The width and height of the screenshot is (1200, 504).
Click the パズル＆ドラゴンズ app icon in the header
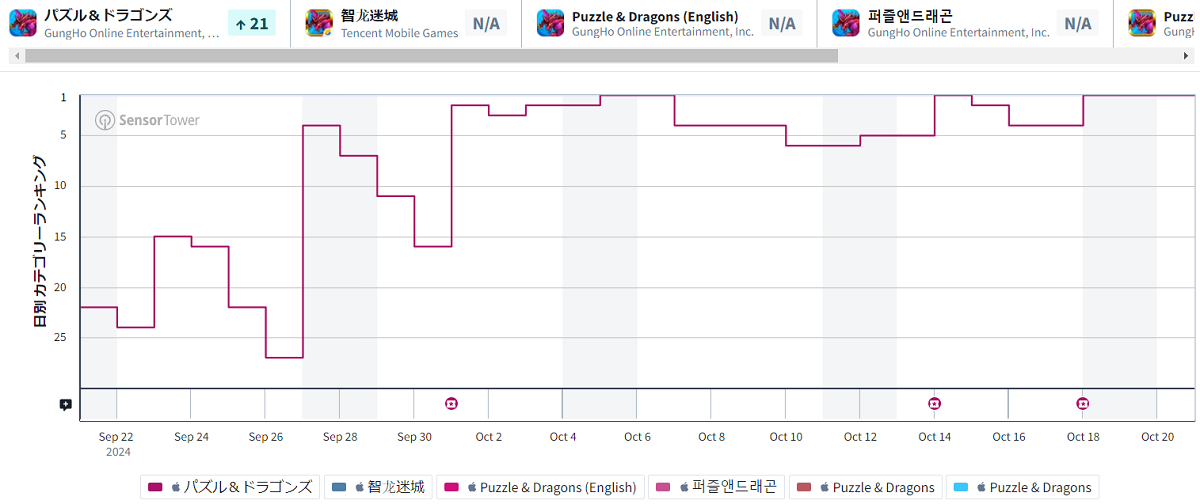[x=23, y=23]
